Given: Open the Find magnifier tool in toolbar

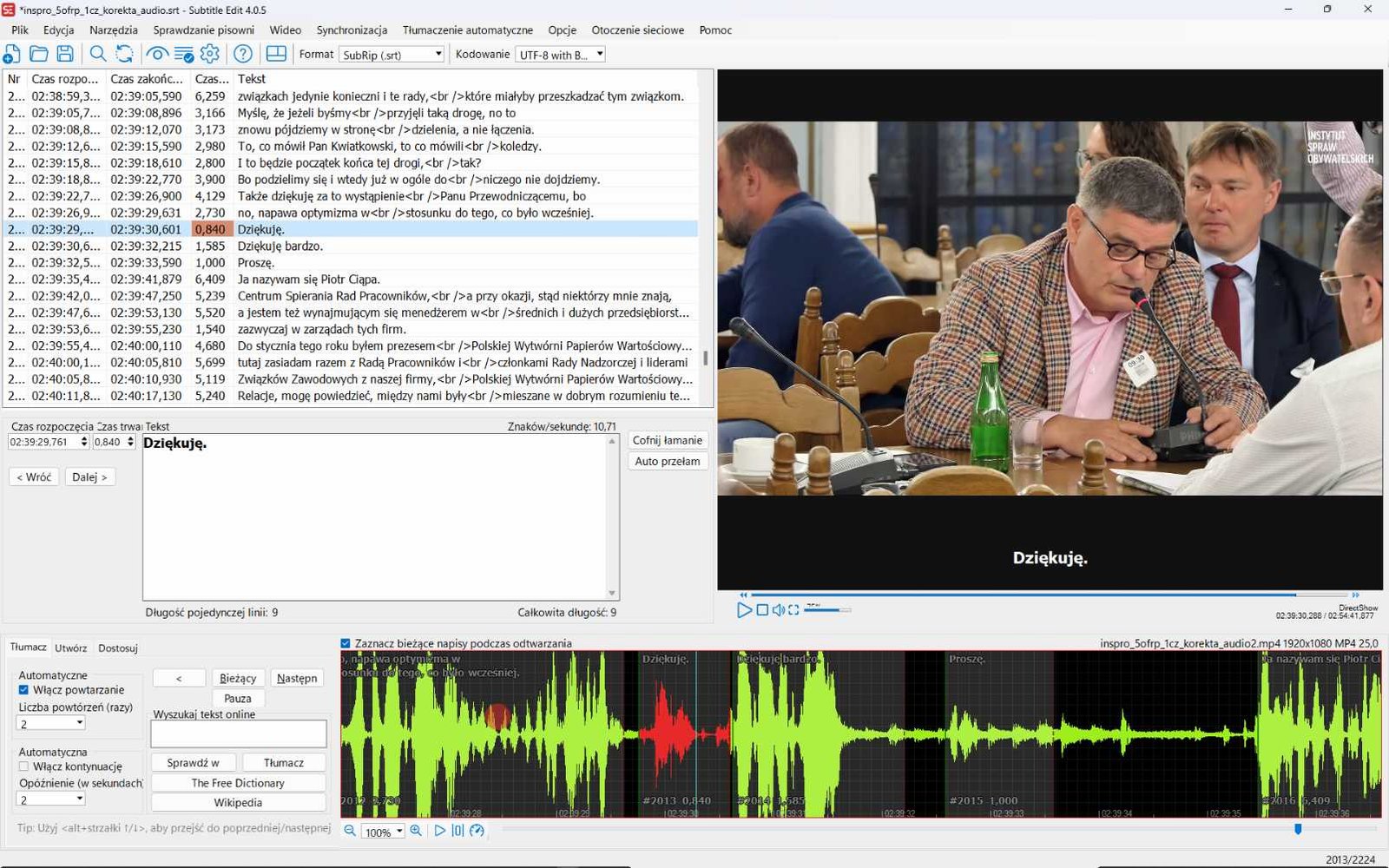Looking at the screenshot, I should pyautogui.click(x=98, y=54).
